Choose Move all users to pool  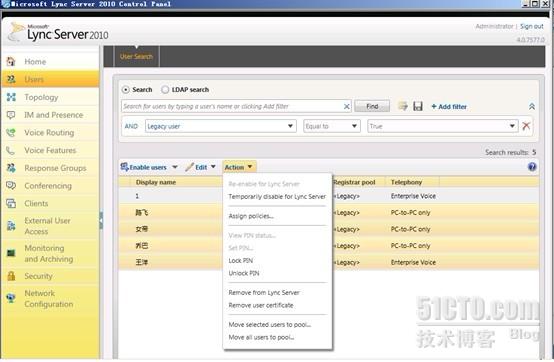click(x=261, y=337)
